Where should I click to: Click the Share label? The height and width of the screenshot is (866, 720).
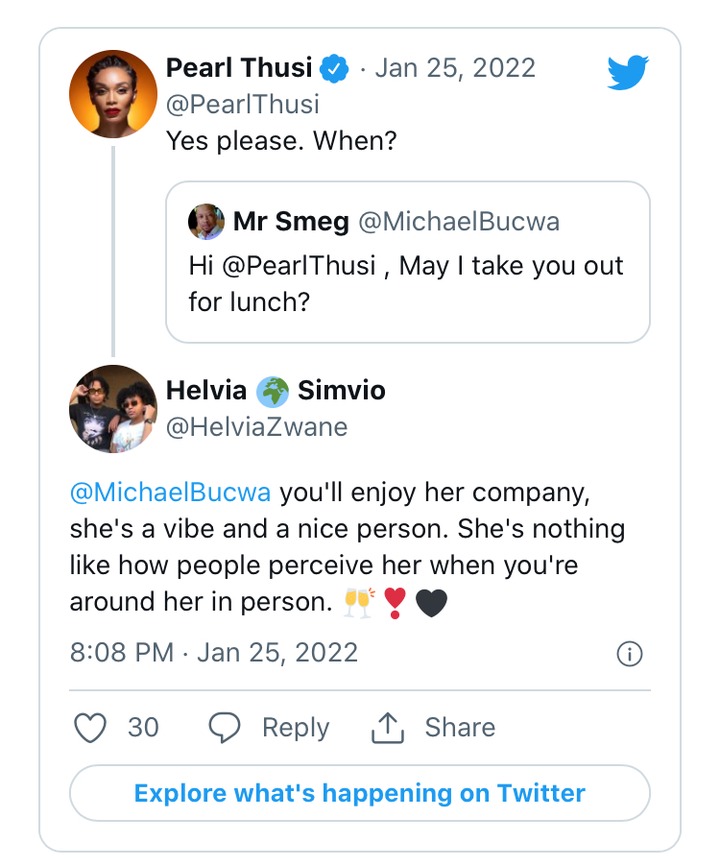(x=460, y=727)
